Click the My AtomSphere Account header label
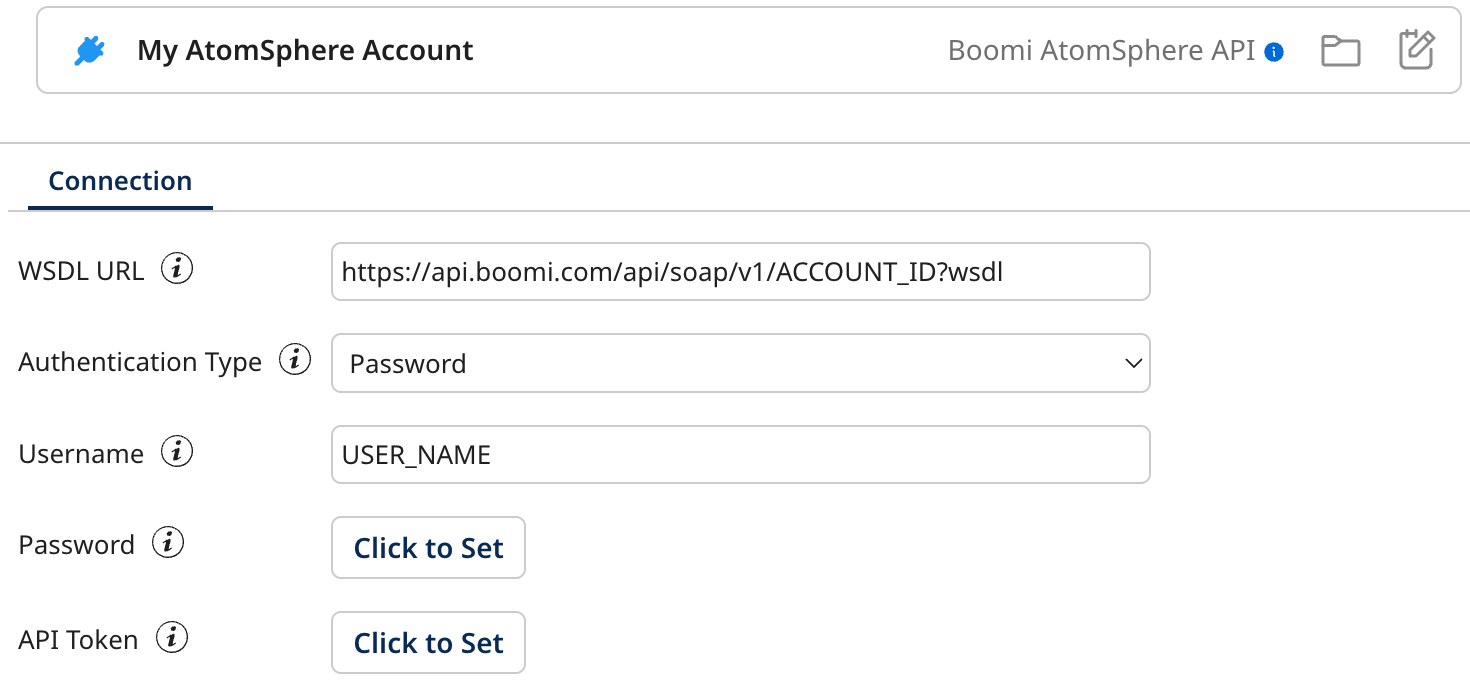 point(303,50)
